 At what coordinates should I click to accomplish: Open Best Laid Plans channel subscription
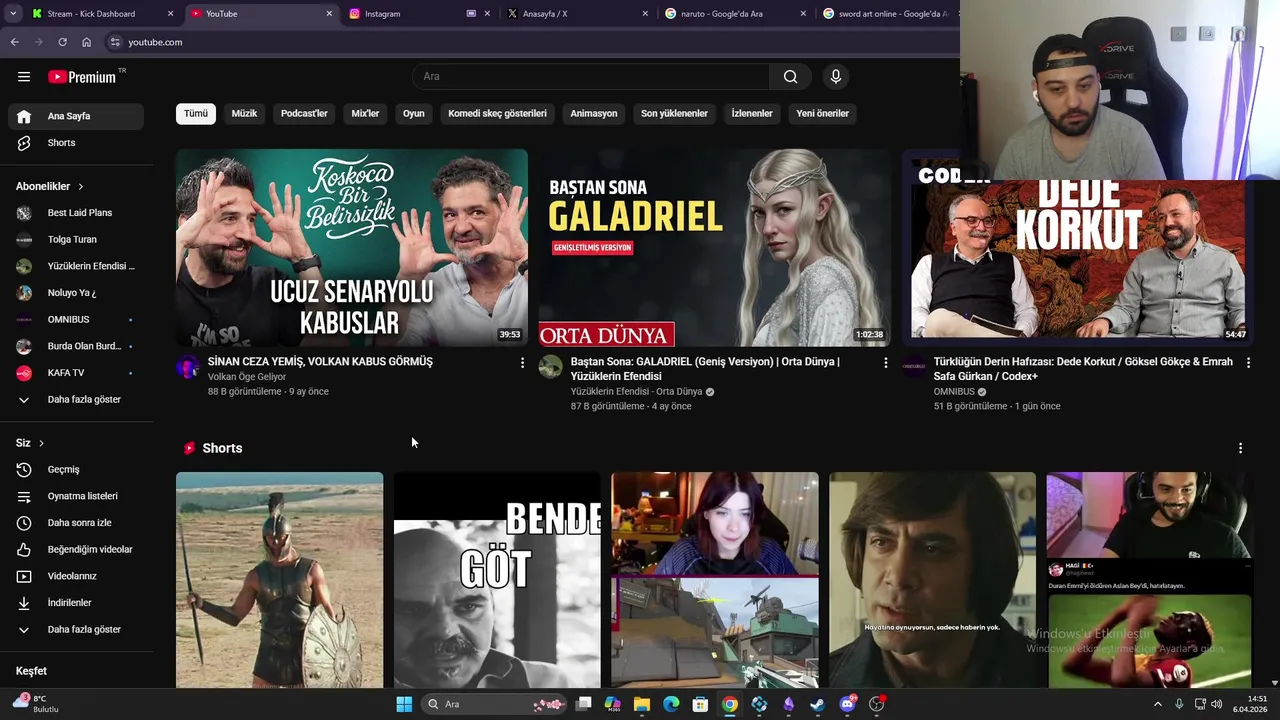pos(76,213)
